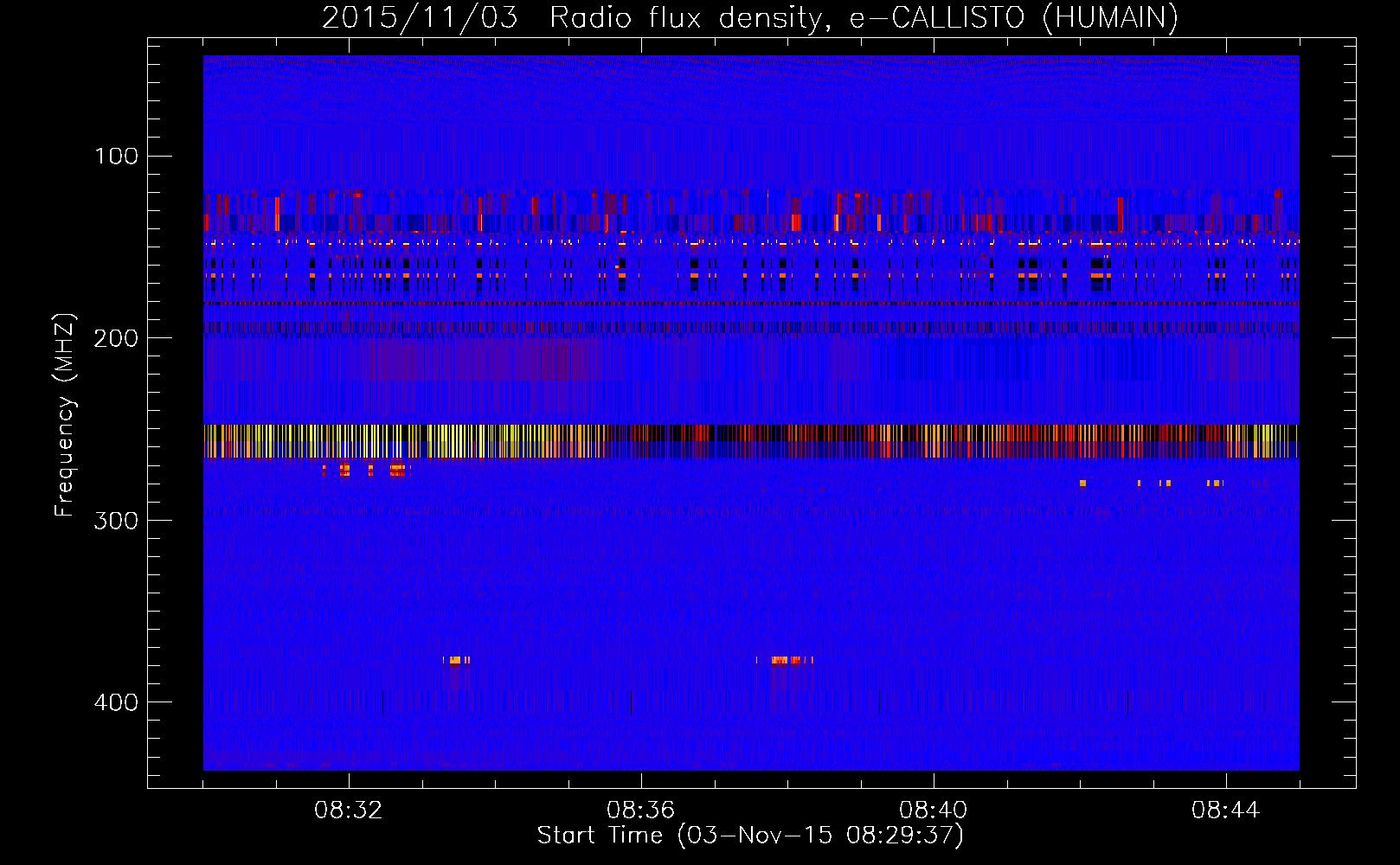Click the 08:40 time tick label

point(934,811)
